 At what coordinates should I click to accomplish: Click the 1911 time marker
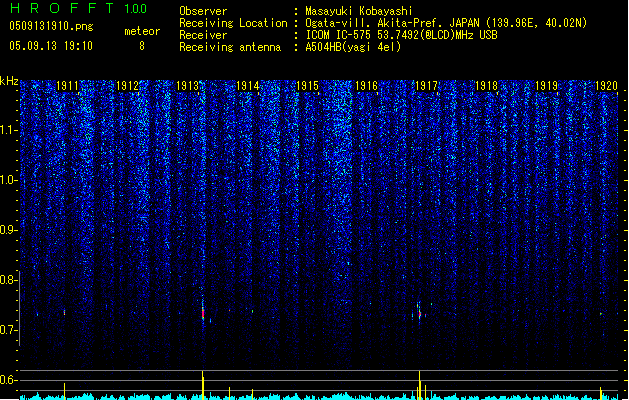pos(67,86)
